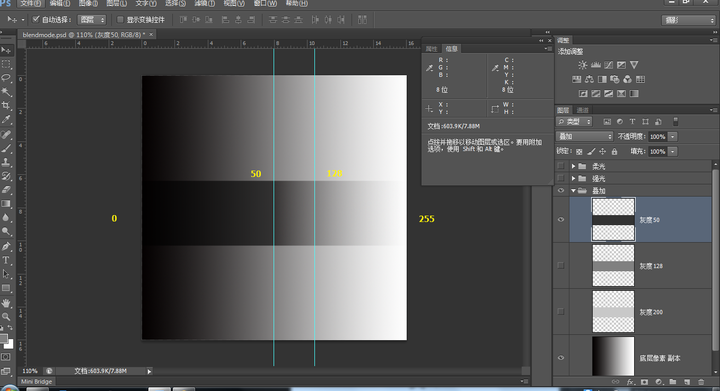Viewport: 720px width, 391px height.
Task: Select the Horizontal Type tool
Action: [x=6, y=260]
